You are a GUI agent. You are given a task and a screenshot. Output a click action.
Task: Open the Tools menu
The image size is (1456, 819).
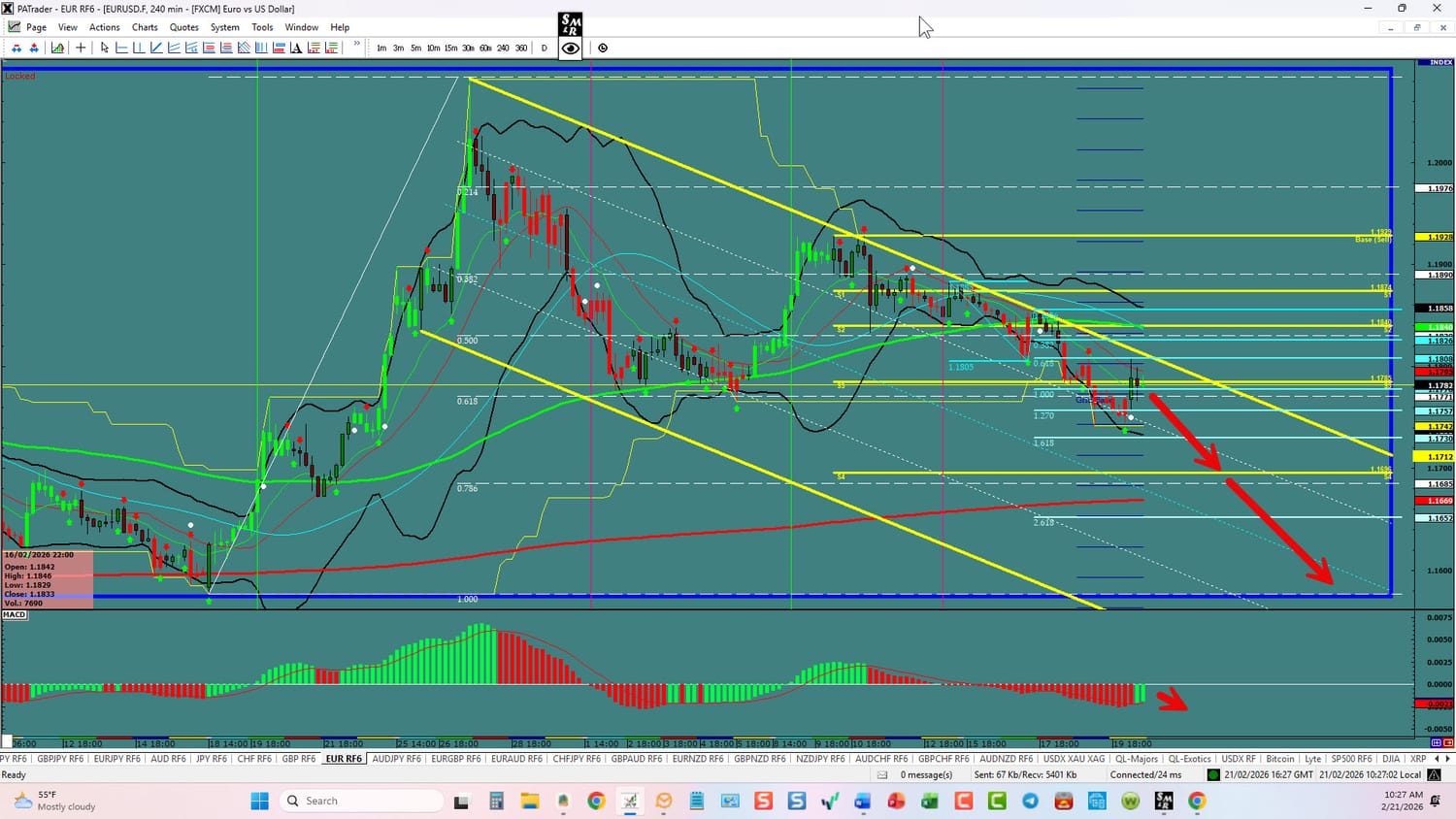tap(262, 27)
